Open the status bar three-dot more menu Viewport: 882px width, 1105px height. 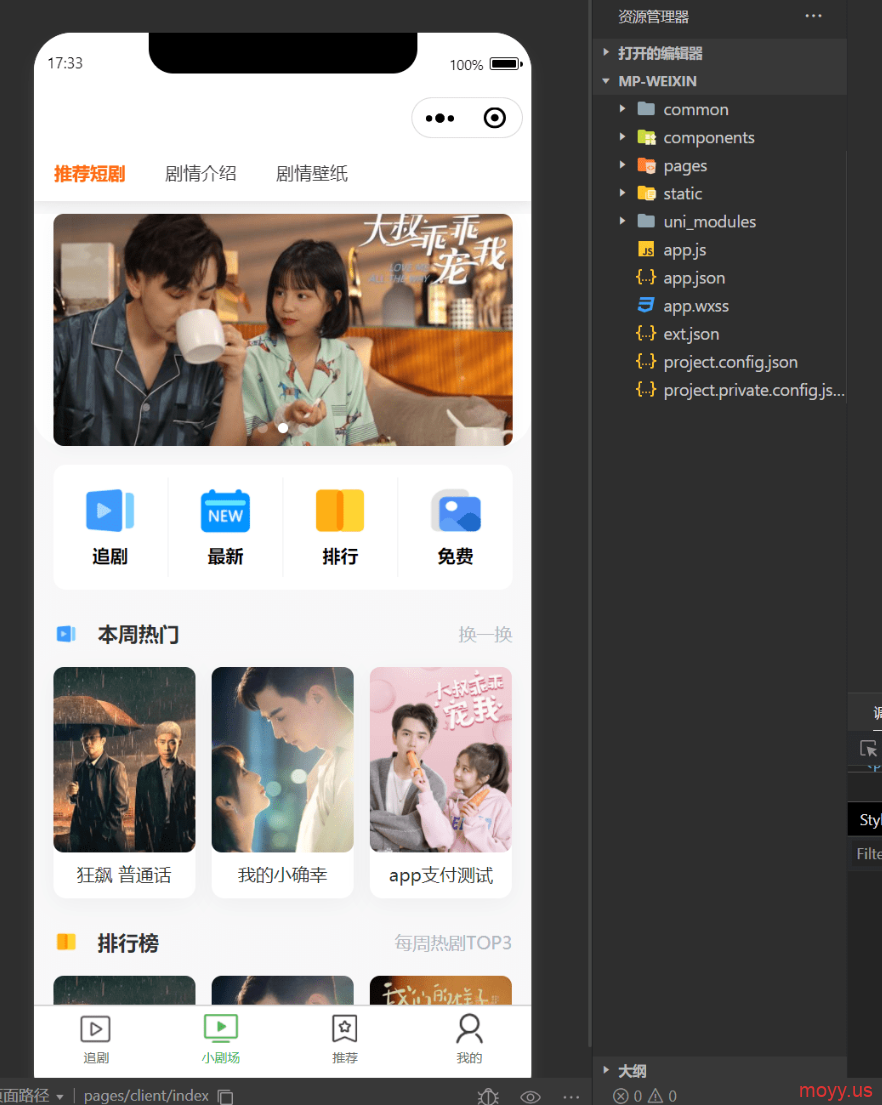click(x=571, y=1097)
